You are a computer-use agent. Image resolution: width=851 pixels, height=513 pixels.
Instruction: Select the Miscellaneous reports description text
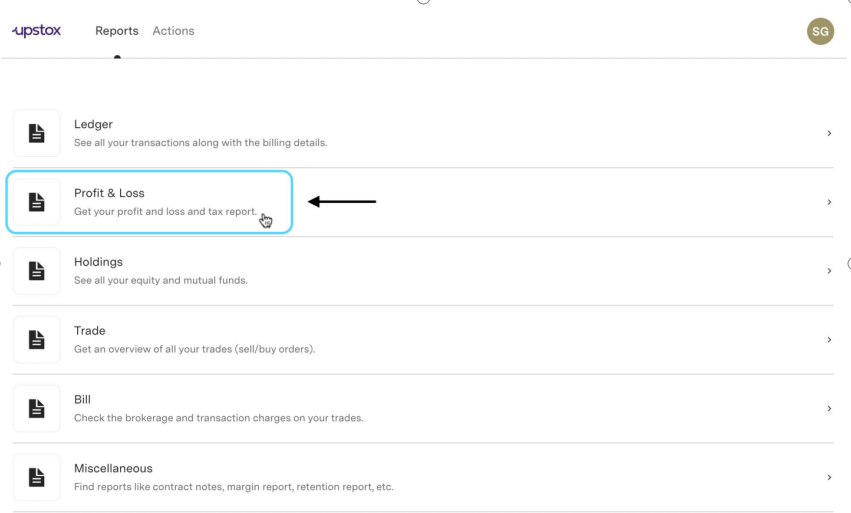[233, 487]
